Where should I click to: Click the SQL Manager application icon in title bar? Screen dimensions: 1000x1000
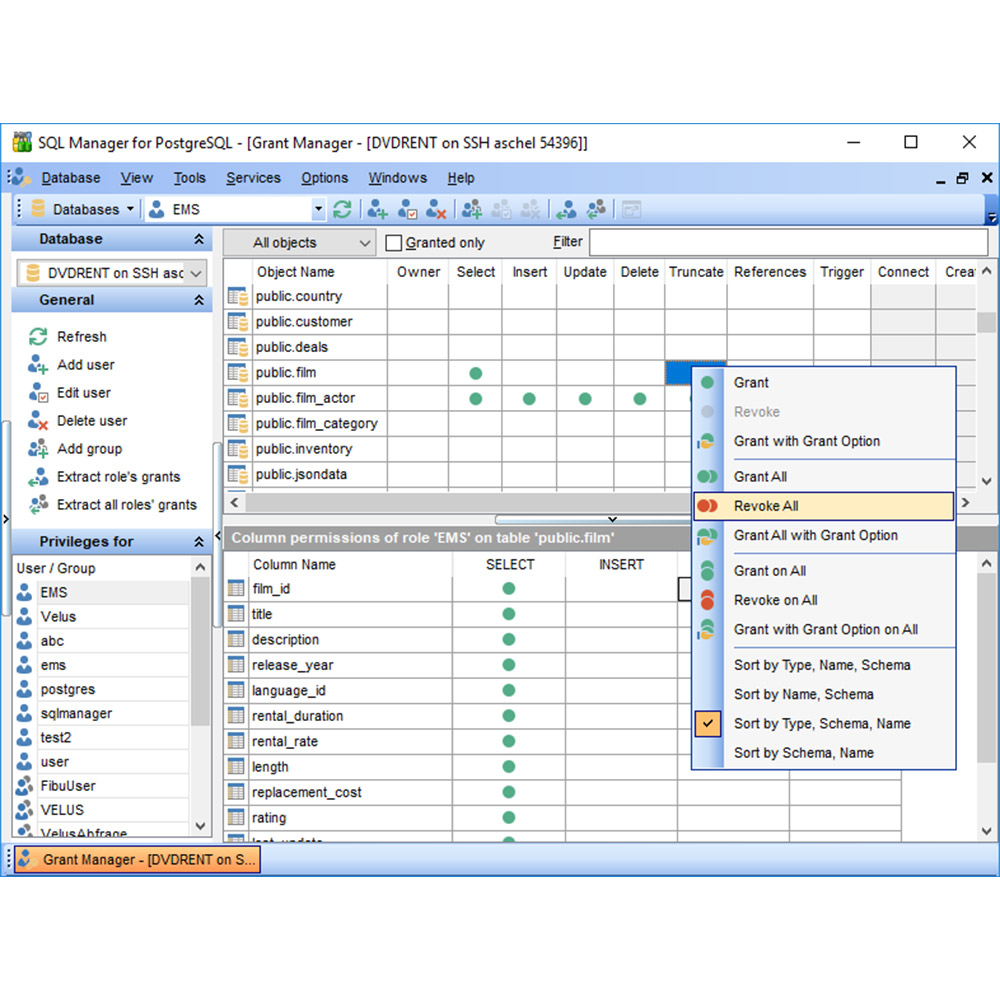tap(22, 142)
